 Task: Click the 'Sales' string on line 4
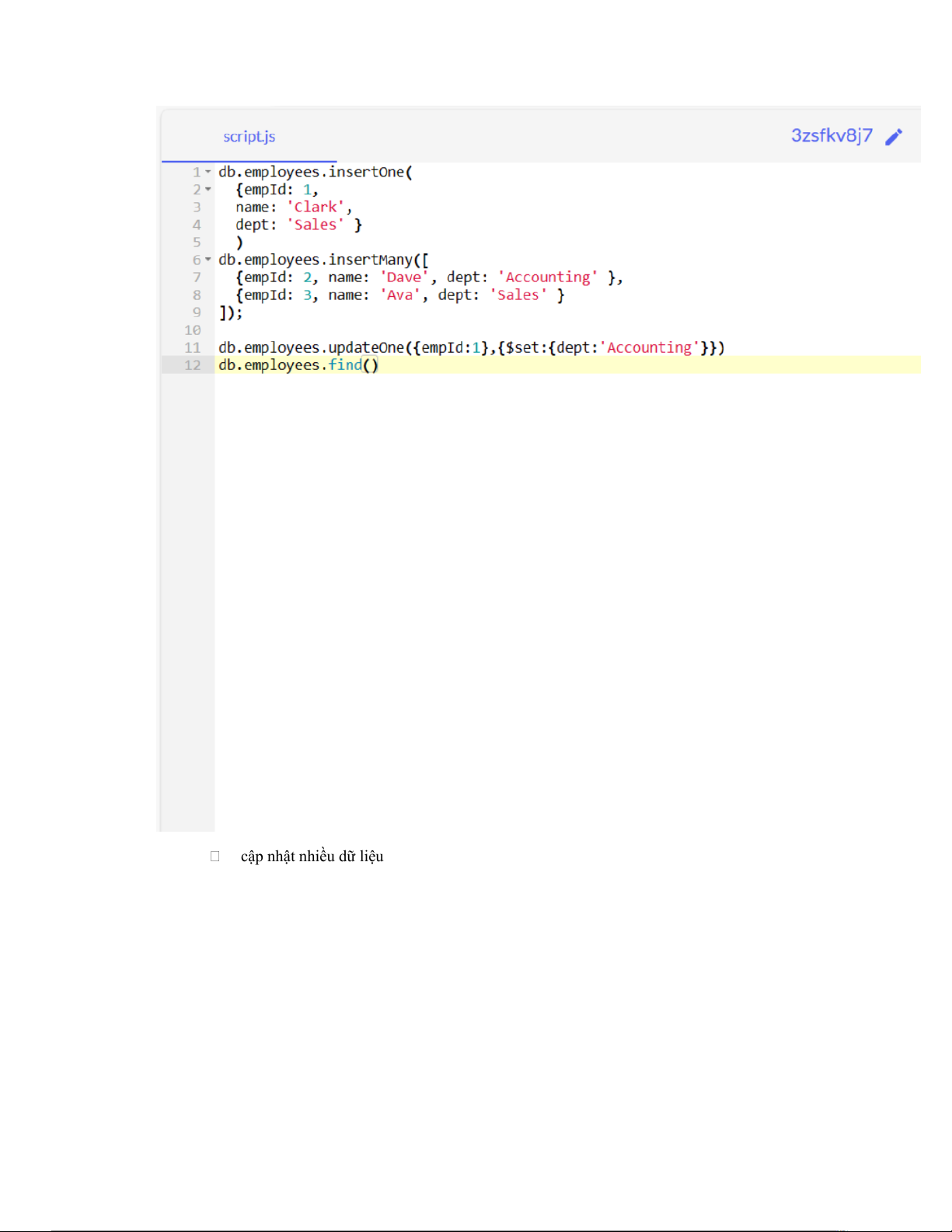(x=316, y=225)
